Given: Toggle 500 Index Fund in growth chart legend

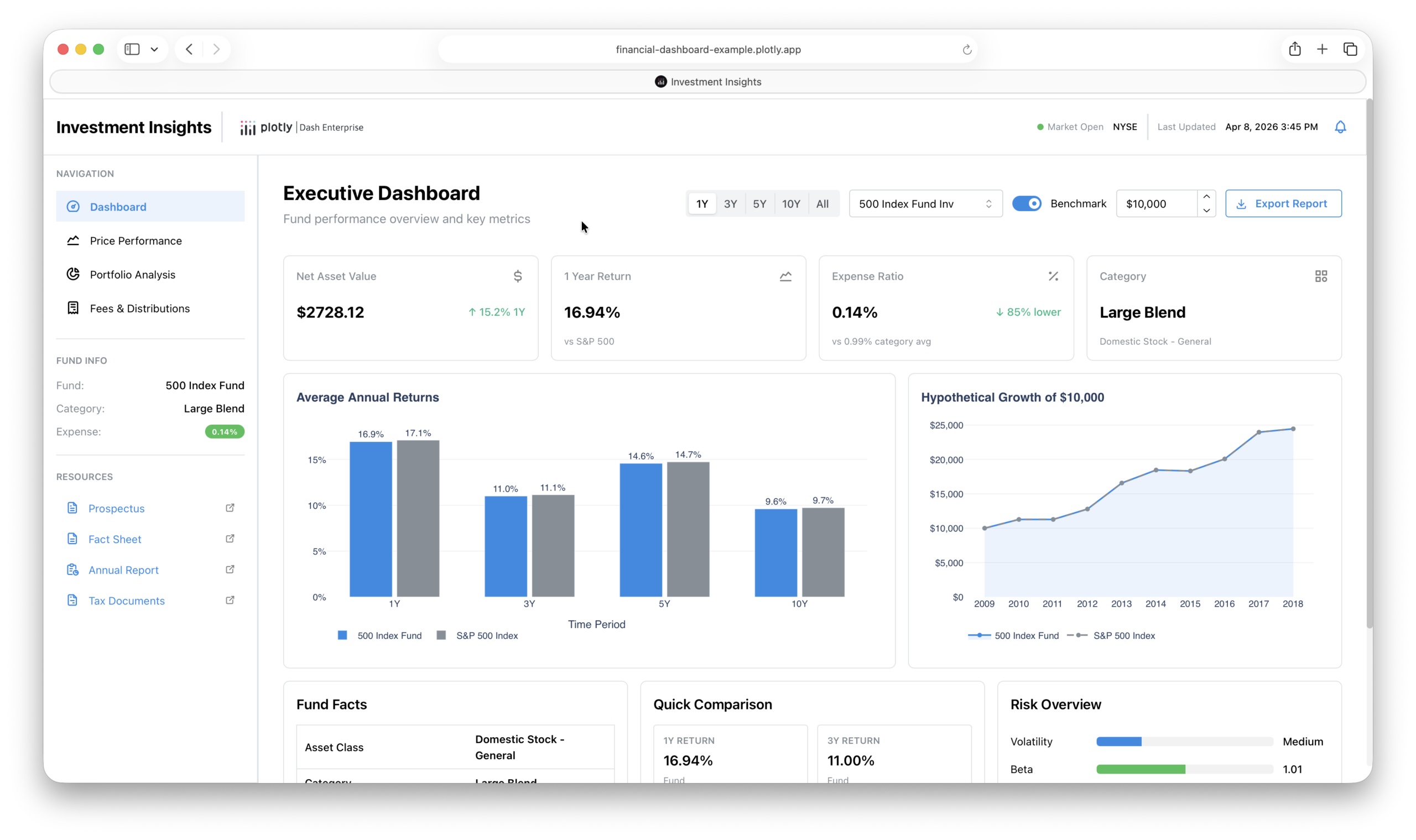Looking at the screenshot, I should coord(1013,635).
